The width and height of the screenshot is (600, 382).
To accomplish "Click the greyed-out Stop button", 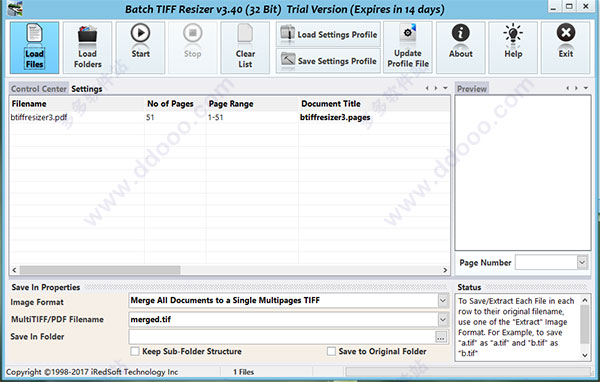I will point(192,47).
